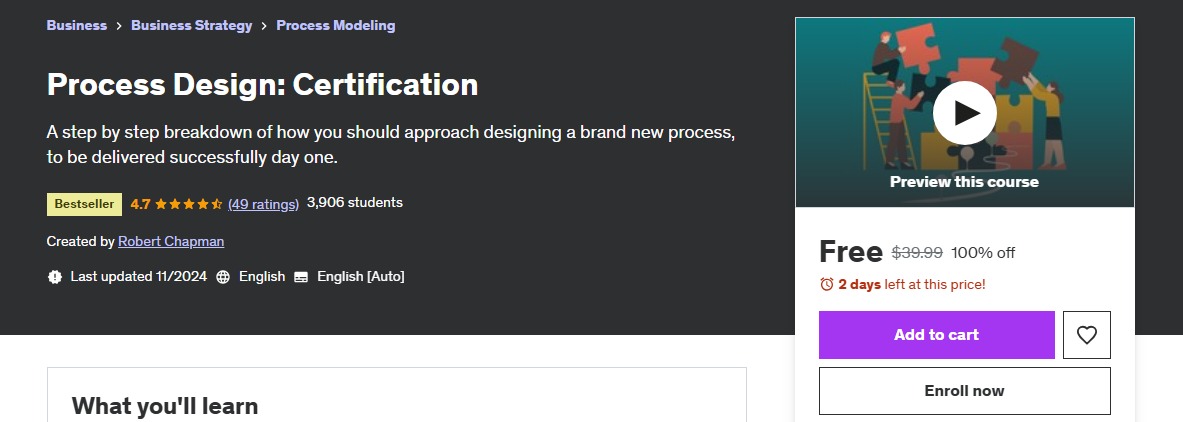The height and width of the screenshot is (422, 1183).
Task: Click the What you'll learn heading
Action: pyautogui.click(x=165, y=405)
